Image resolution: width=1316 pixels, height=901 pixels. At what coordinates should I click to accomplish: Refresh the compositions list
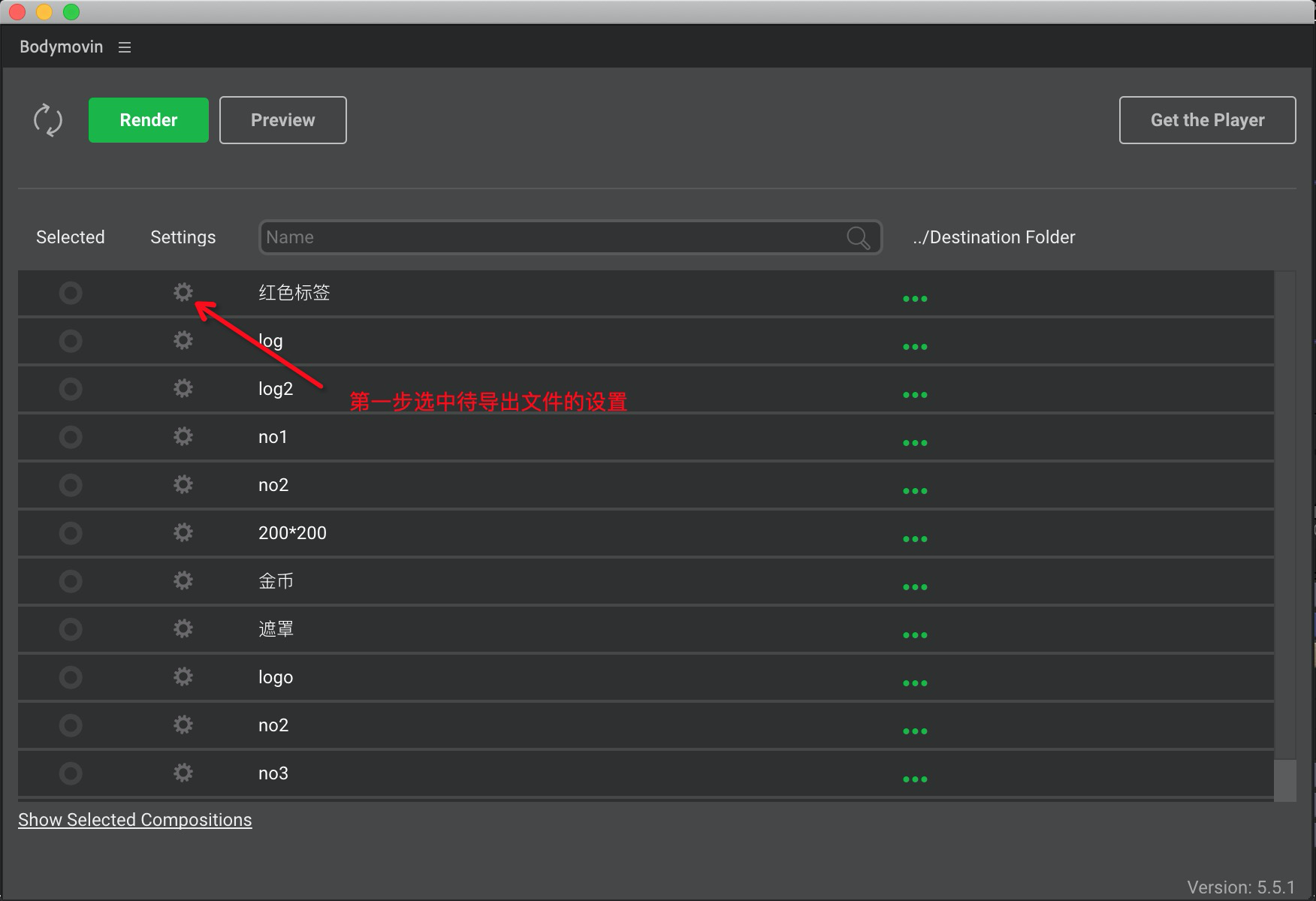tap(48, 120)
